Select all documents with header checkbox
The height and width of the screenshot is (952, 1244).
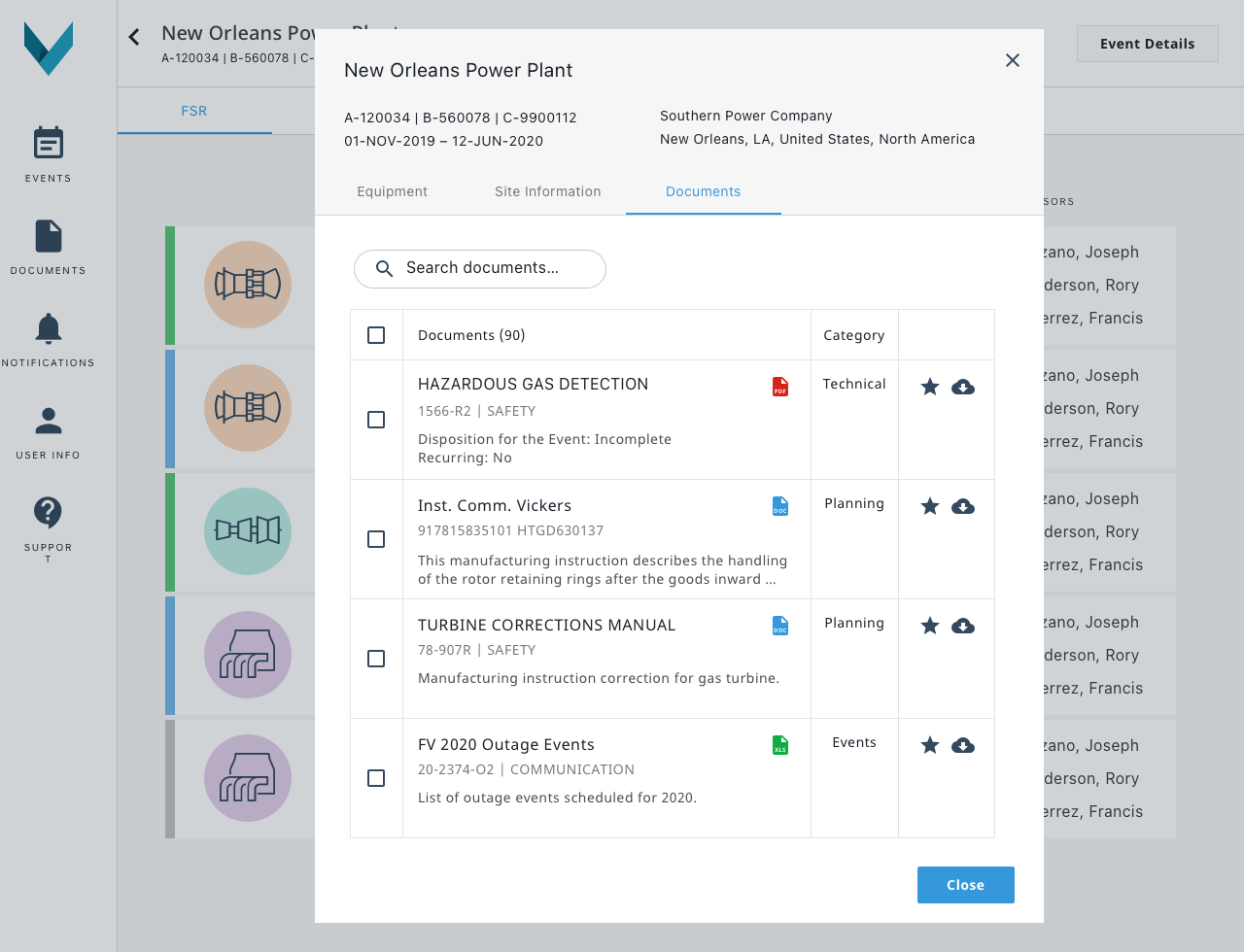pyautogui.click(x=376, y=335)
